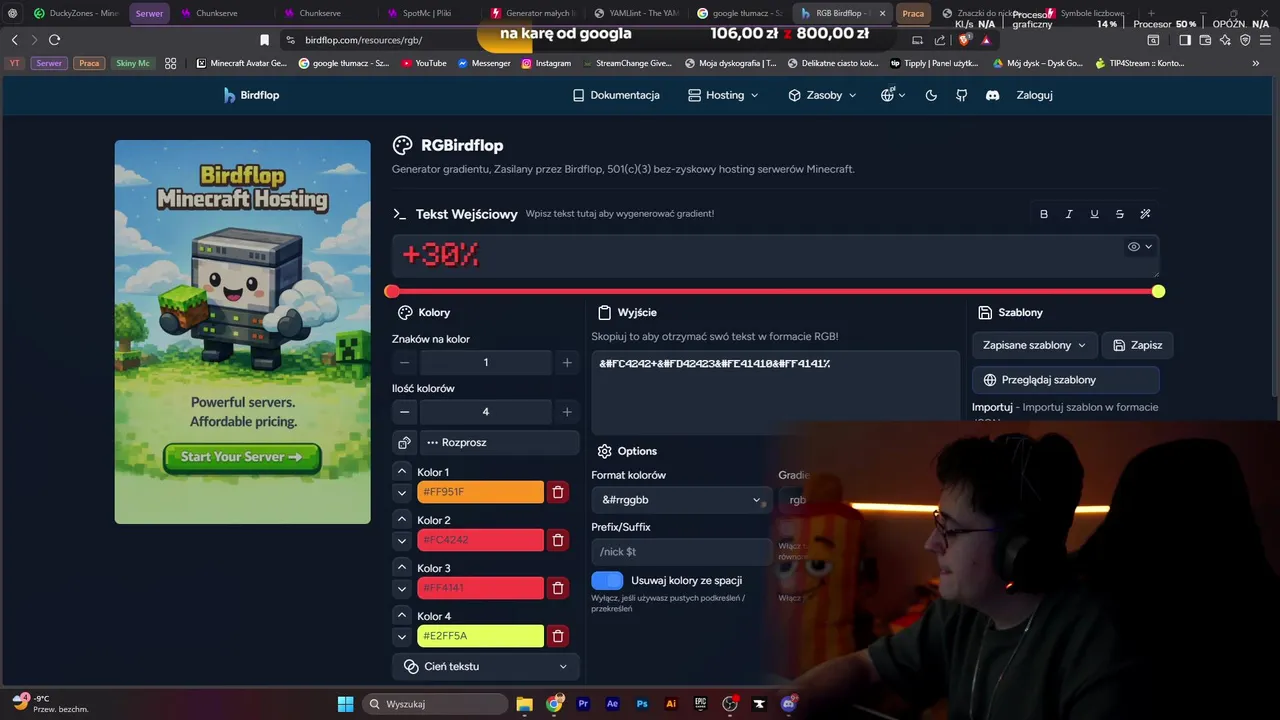
Task: Move Kolor 1 up with arrow
Action: coord(402,471)
